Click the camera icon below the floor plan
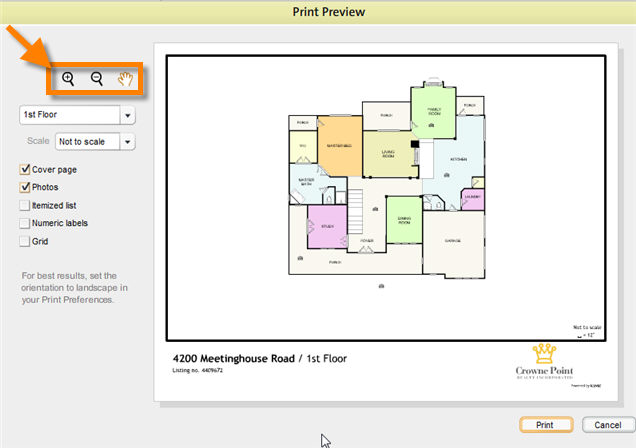The width and height of the screenshot is (636, 448). click(x=382, y=285)
